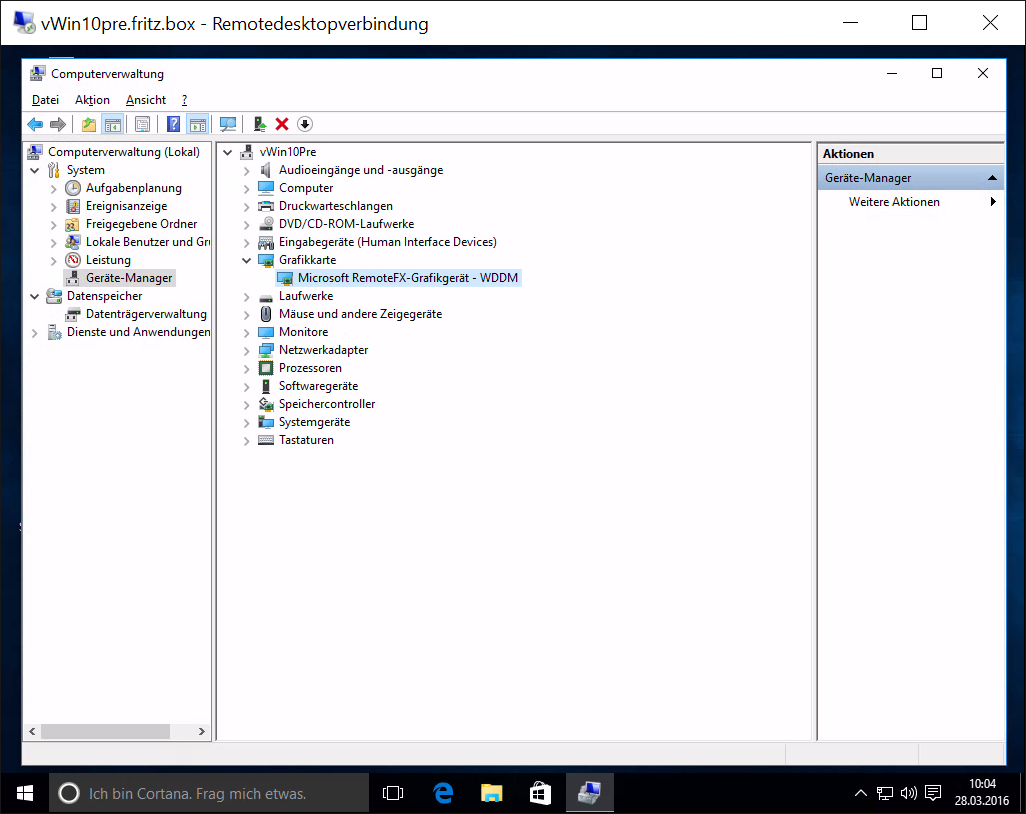Image resolution: width=1026 pixels, height=814 pixels.
Task: Open the Windows Start menu
Action: [x=25, y=793]
